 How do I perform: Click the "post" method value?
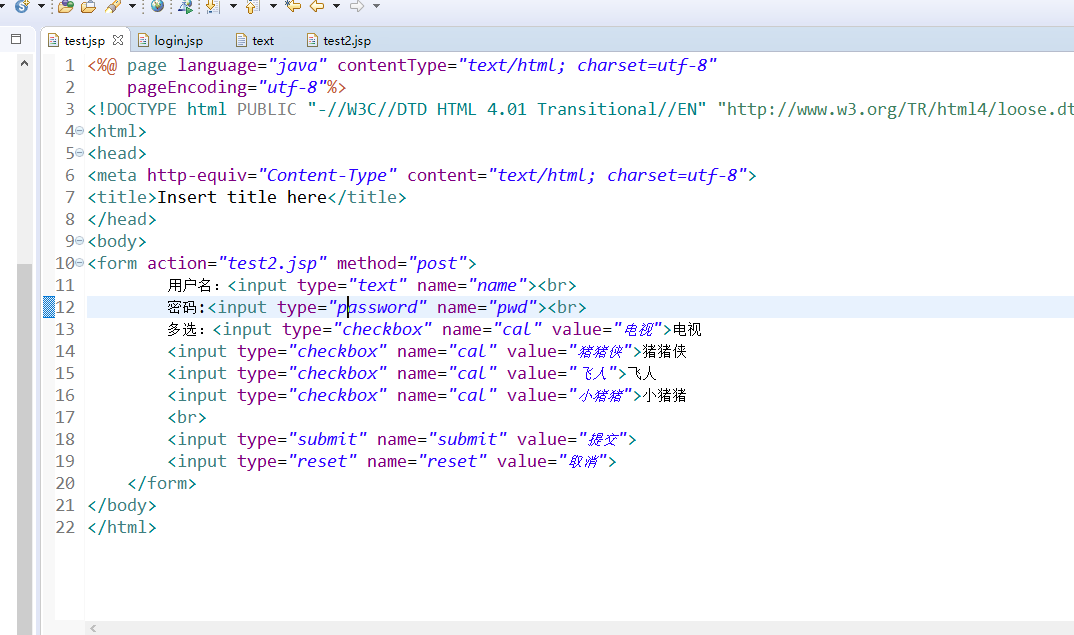click(x=437, y=264)
